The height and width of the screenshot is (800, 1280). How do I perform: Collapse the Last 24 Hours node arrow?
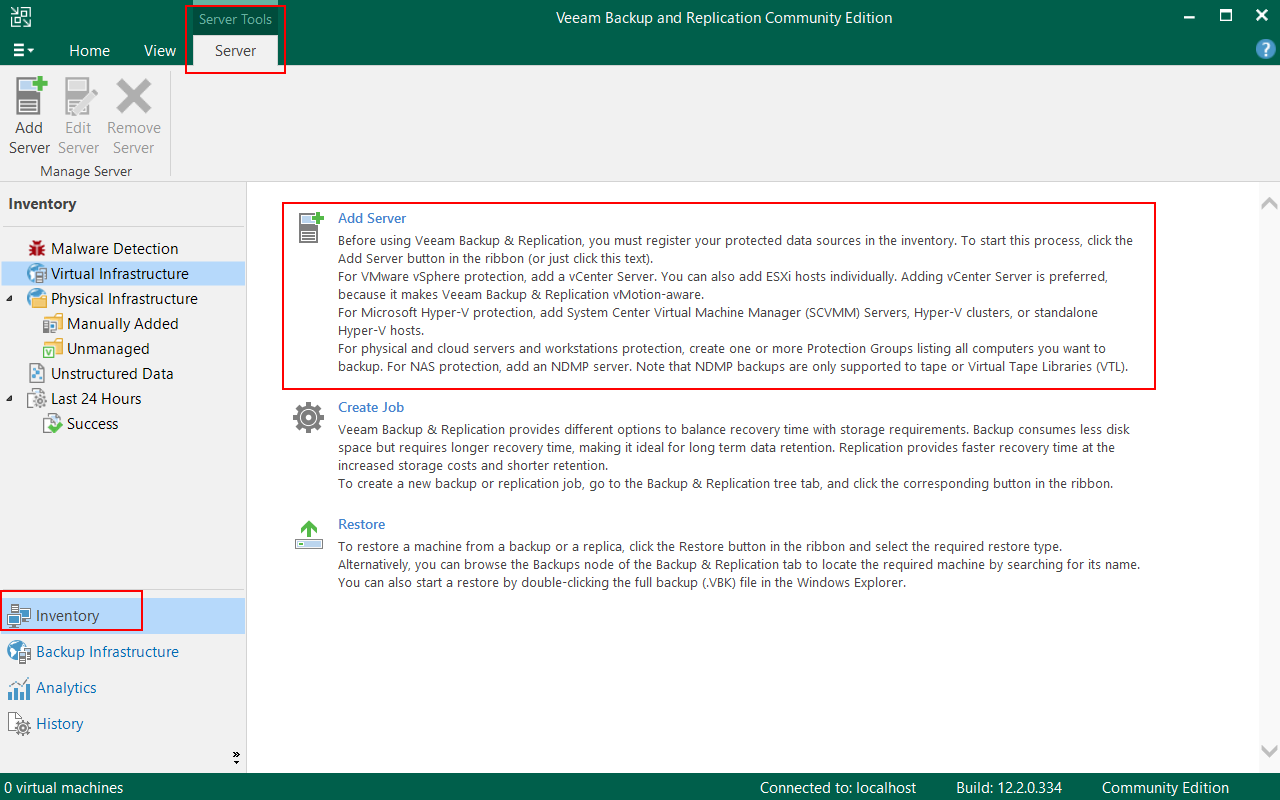(x=10, y=398)
